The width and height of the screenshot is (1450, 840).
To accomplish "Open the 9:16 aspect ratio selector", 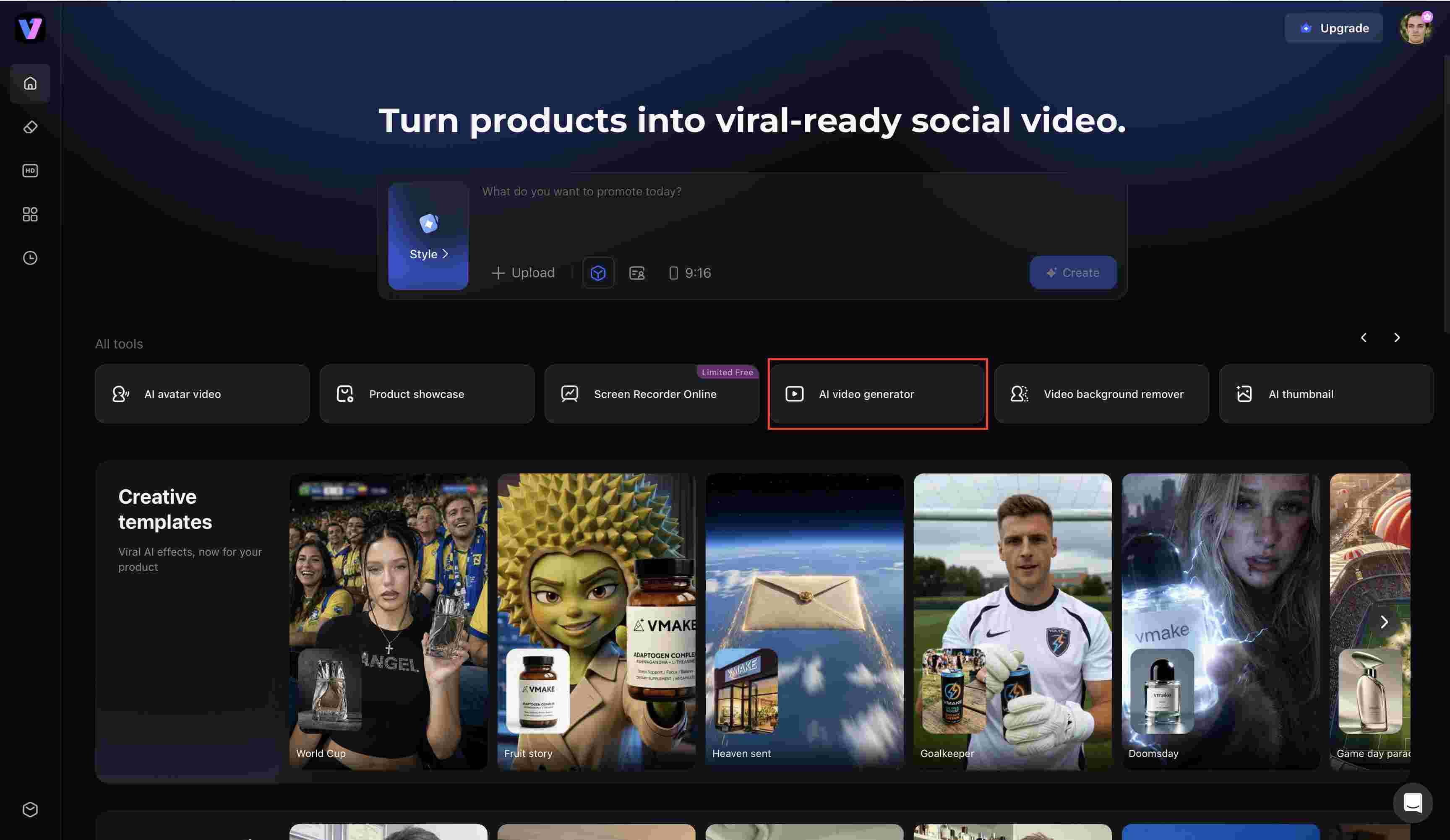I will [x=690, y=273].
